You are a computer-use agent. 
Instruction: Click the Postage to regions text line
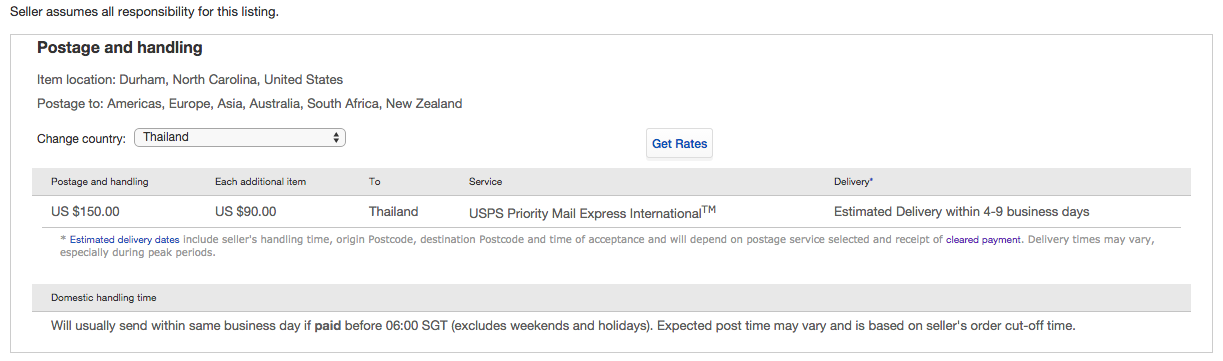[x=250, y=104]
